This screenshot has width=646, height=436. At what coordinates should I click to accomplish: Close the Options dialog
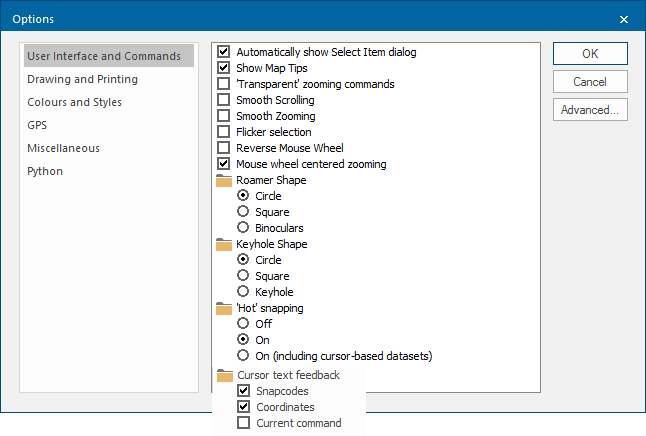624,19
